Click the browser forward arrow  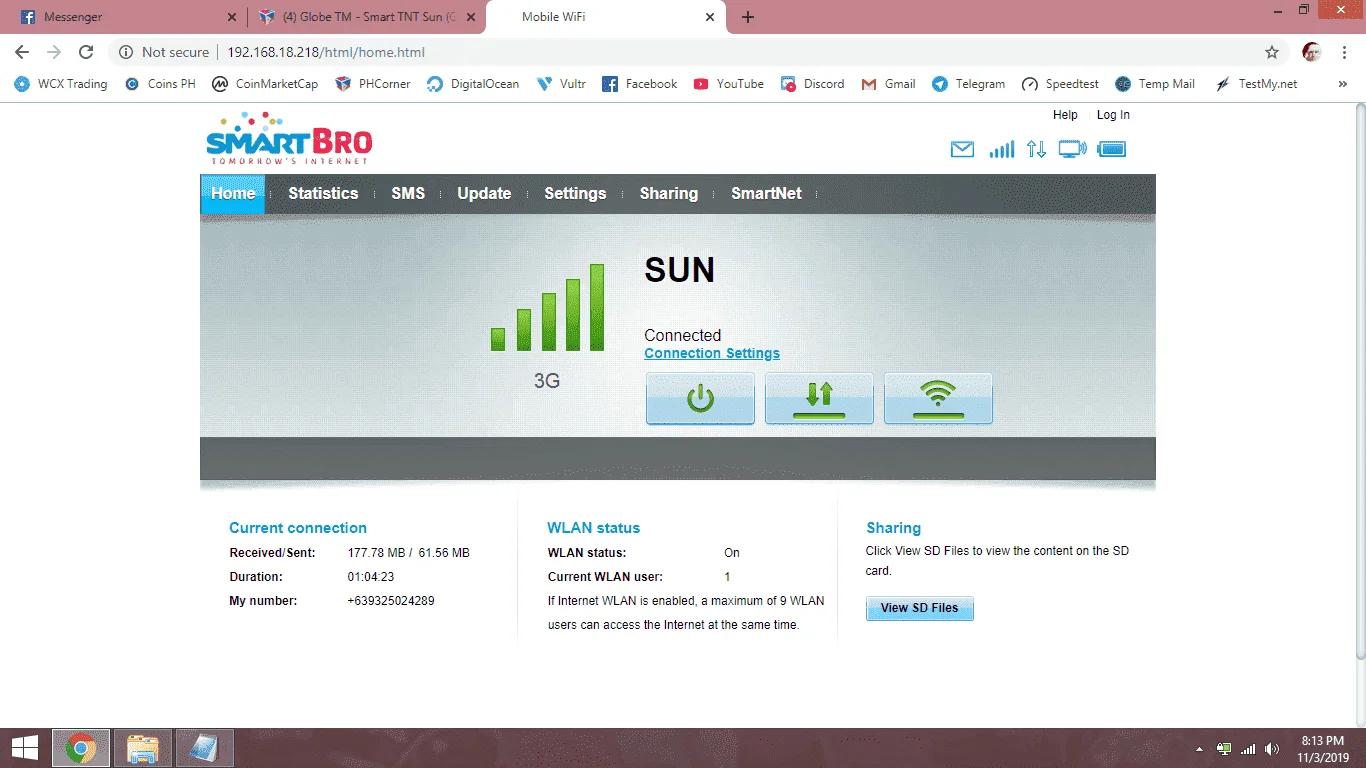click(54, 52)
